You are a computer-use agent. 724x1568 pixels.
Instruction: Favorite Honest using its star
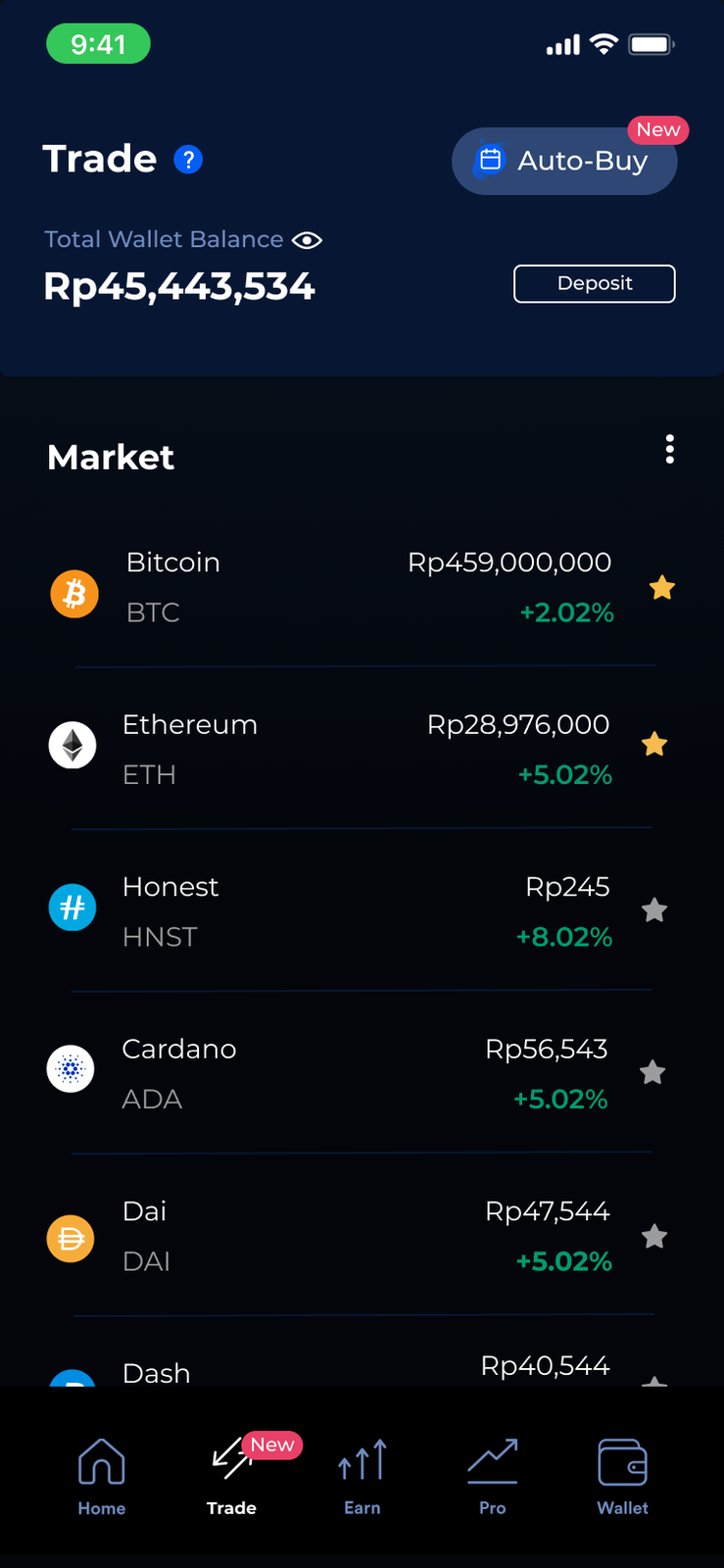pos(654,910)
